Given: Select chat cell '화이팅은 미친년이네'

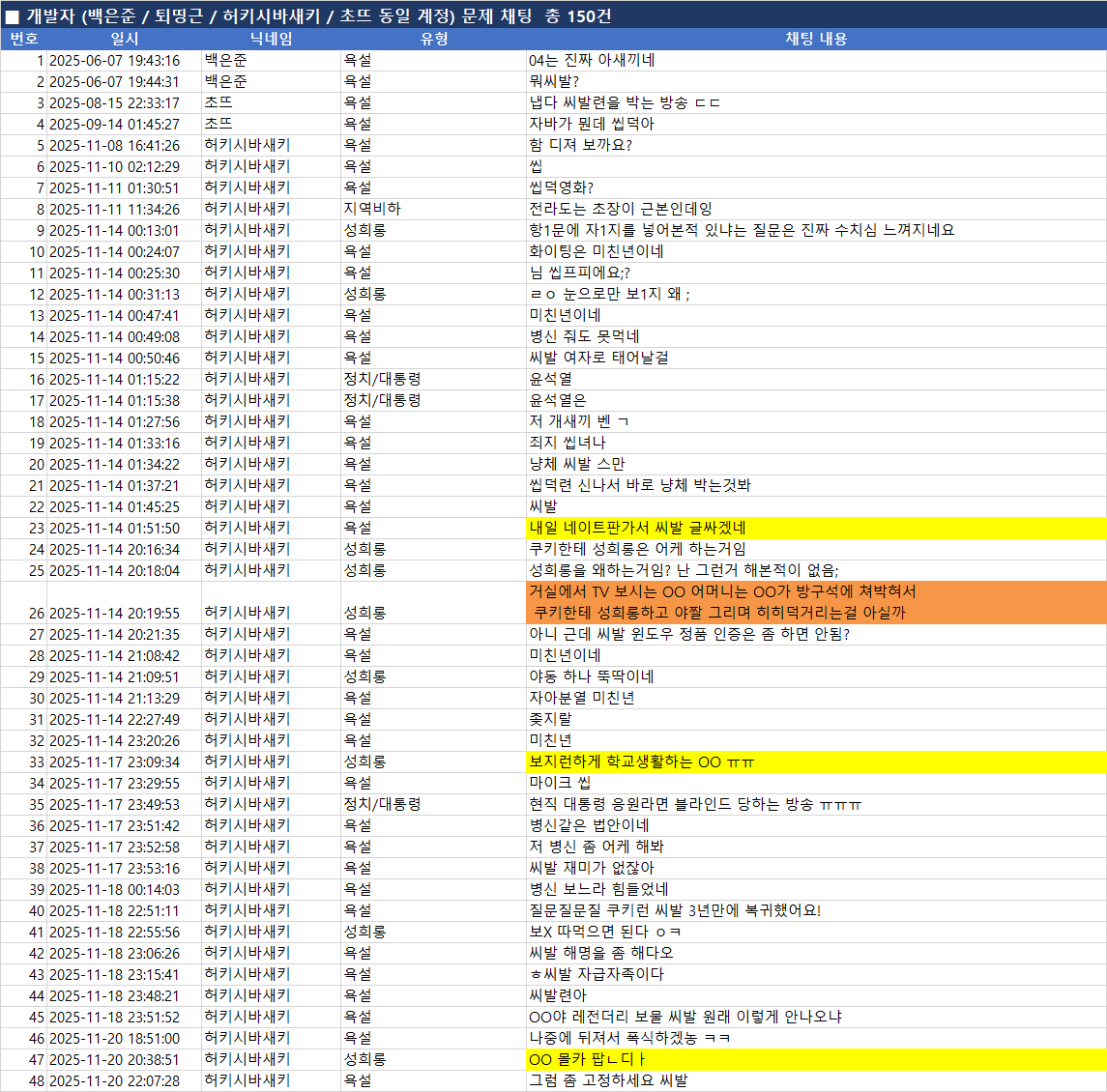Looking at the screenshot, I should click(816, 251).
